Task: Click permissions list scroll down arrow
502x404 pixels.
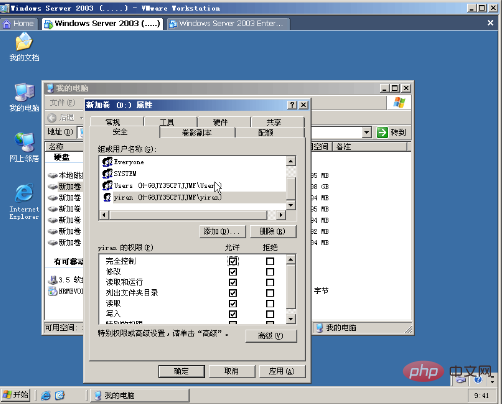Action: click(x=291, y=319)
